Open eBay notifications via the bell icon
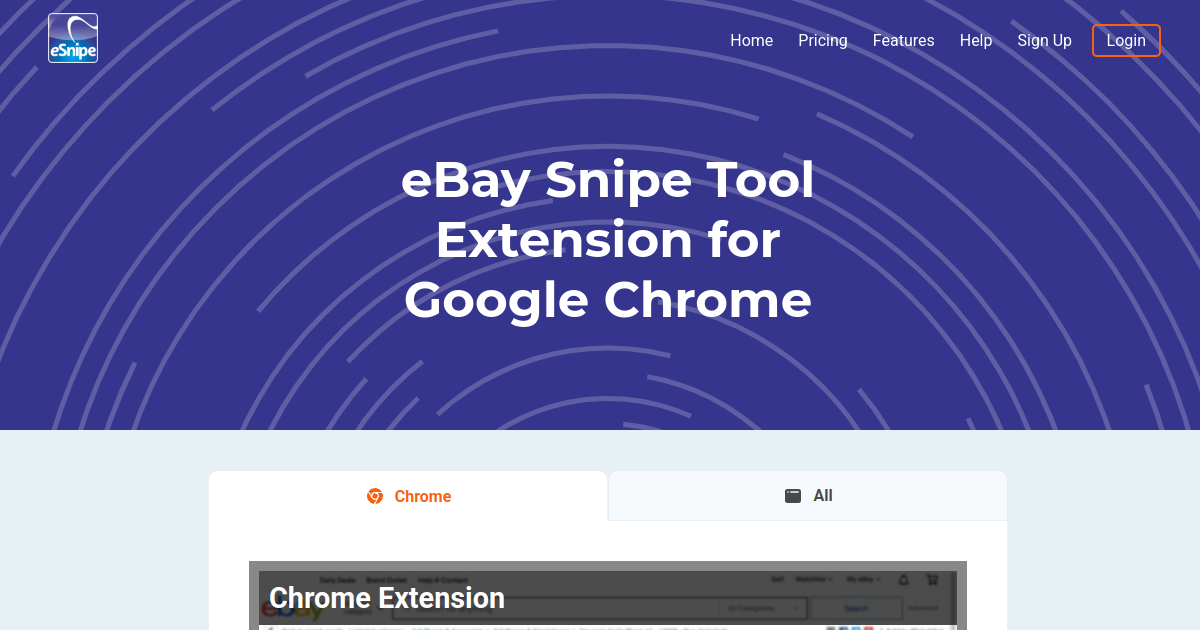1200x630 pixels. 903,580
